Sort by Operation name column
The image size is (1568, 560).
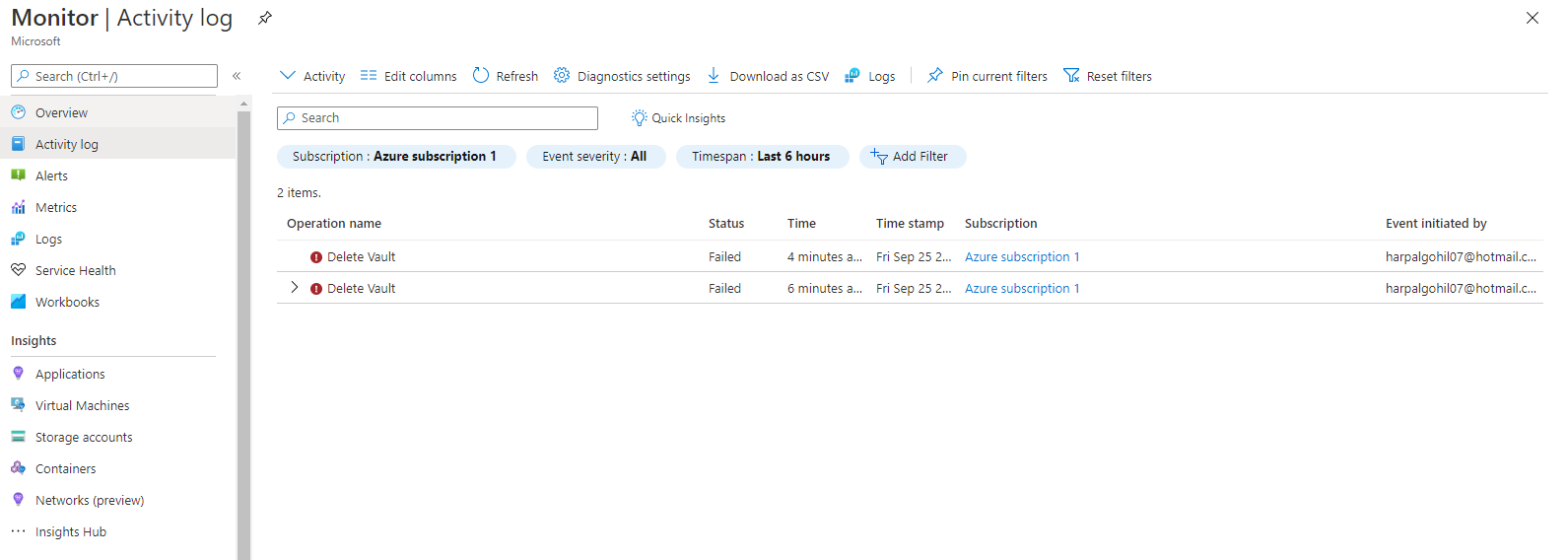tap(334, 224)
